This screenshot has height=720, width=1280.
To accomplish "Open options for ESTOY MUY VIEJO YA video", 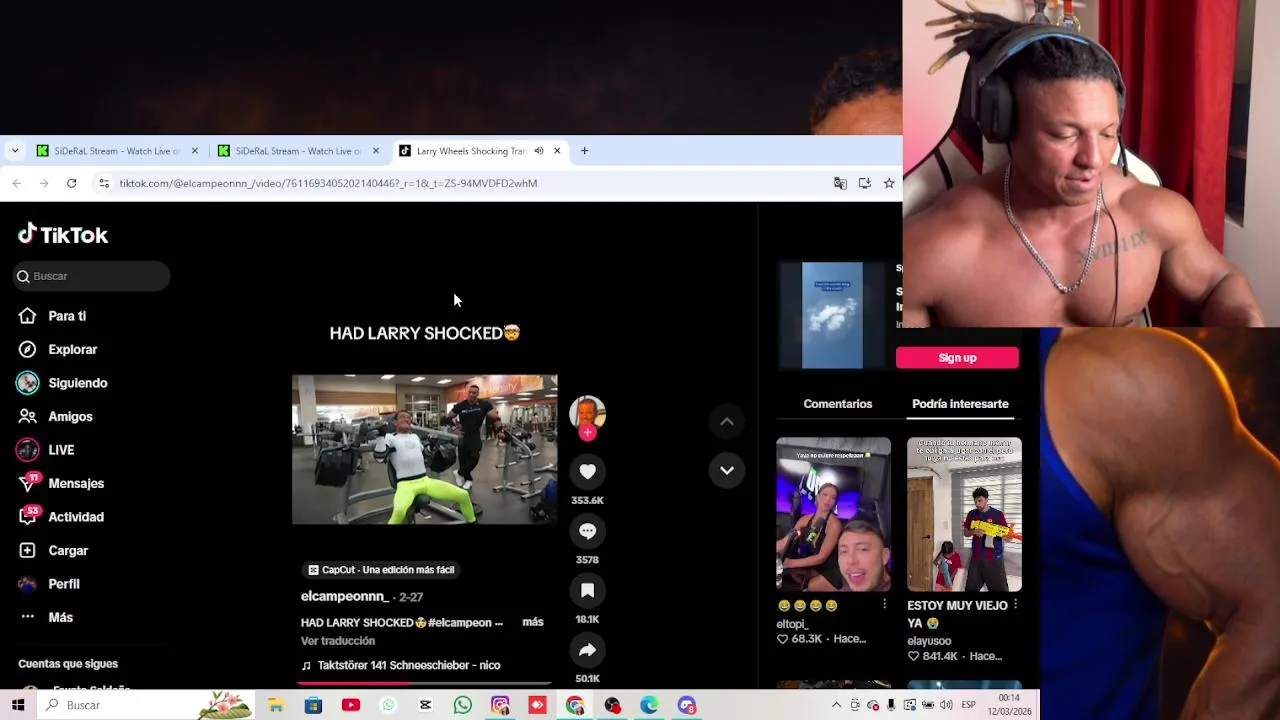I will coord(1015,605).
